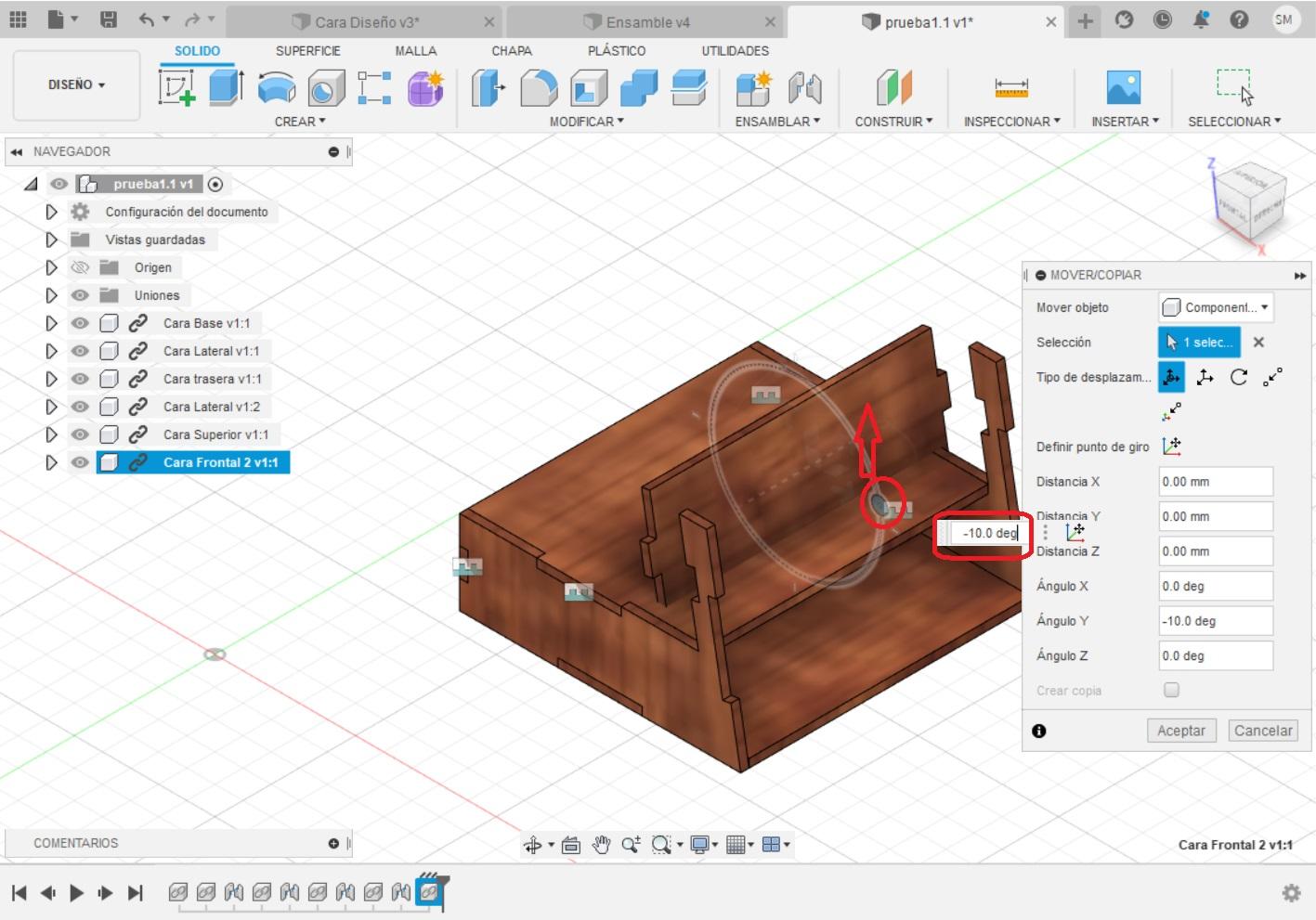Select the window Select tool
Image resolution: width=1316 pixels, height=920 pixels.
click(1234, 86)
